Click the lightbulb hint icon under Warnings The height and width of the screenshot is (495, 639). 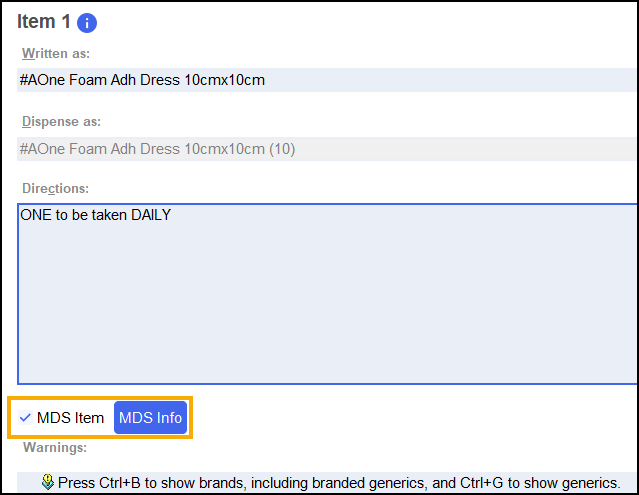47,482
